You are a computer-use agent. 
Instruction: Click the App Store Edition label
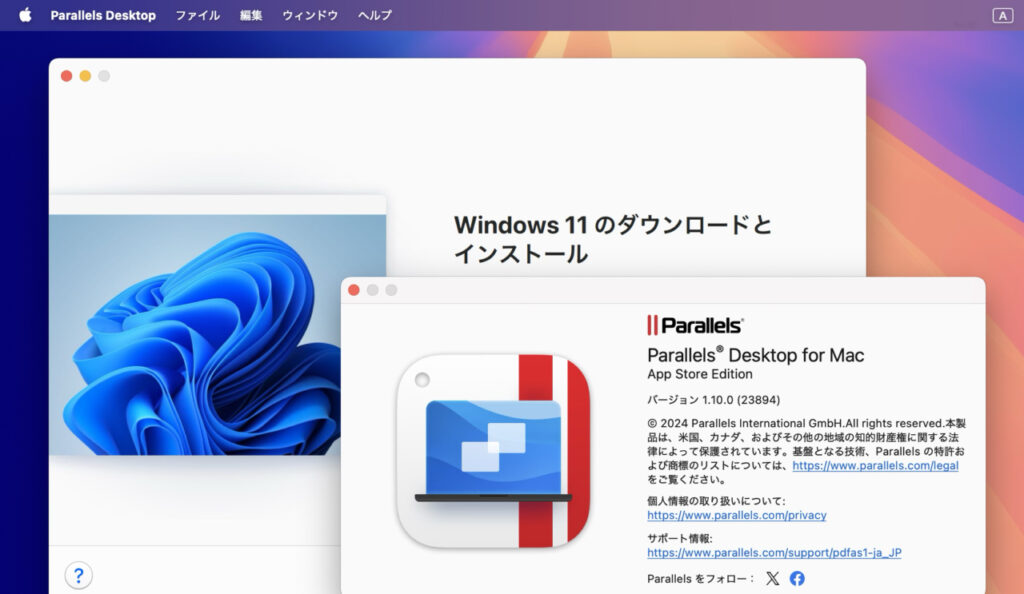(x=700, y=371)
